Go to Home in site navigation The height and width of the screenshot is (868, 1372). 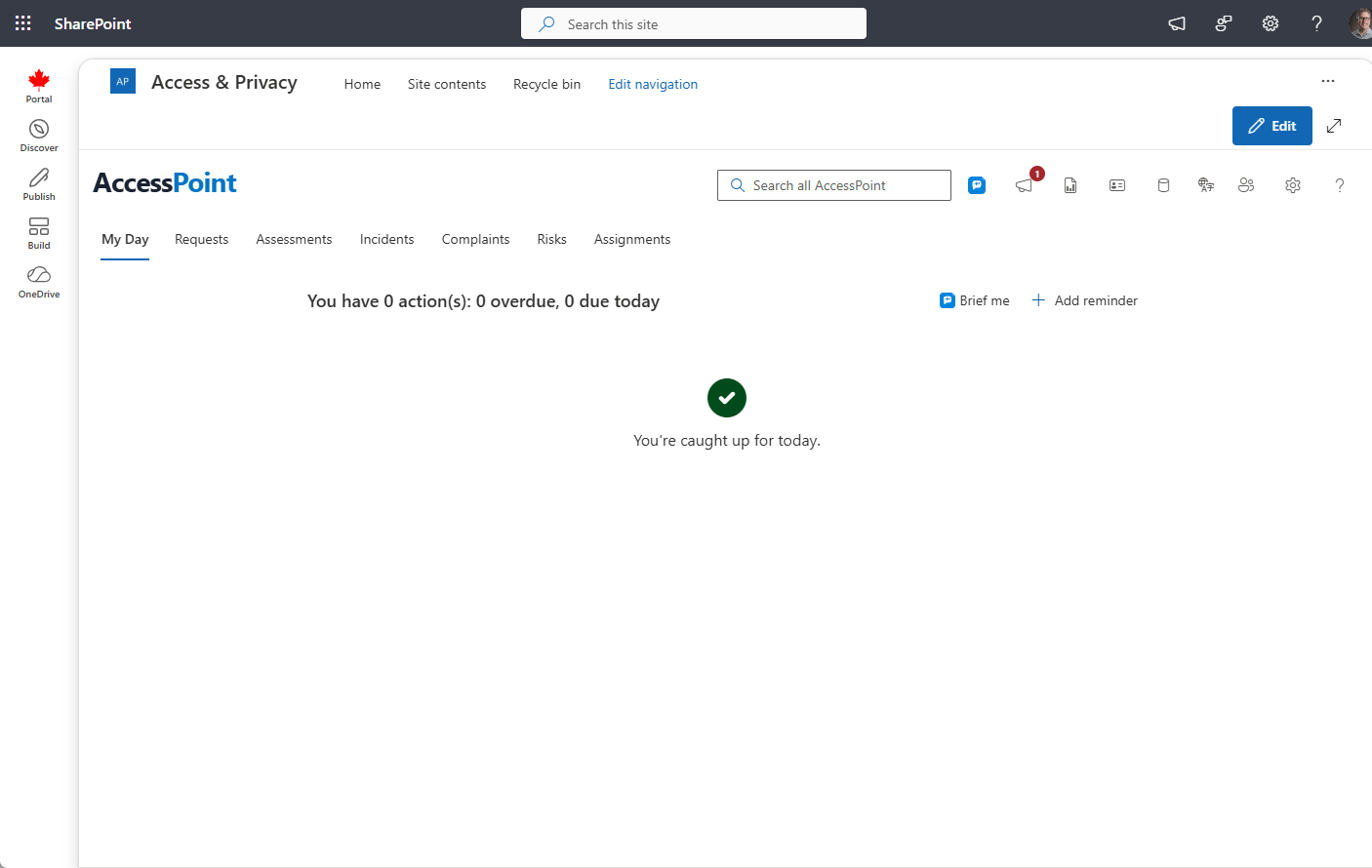(x=362, y=84)
